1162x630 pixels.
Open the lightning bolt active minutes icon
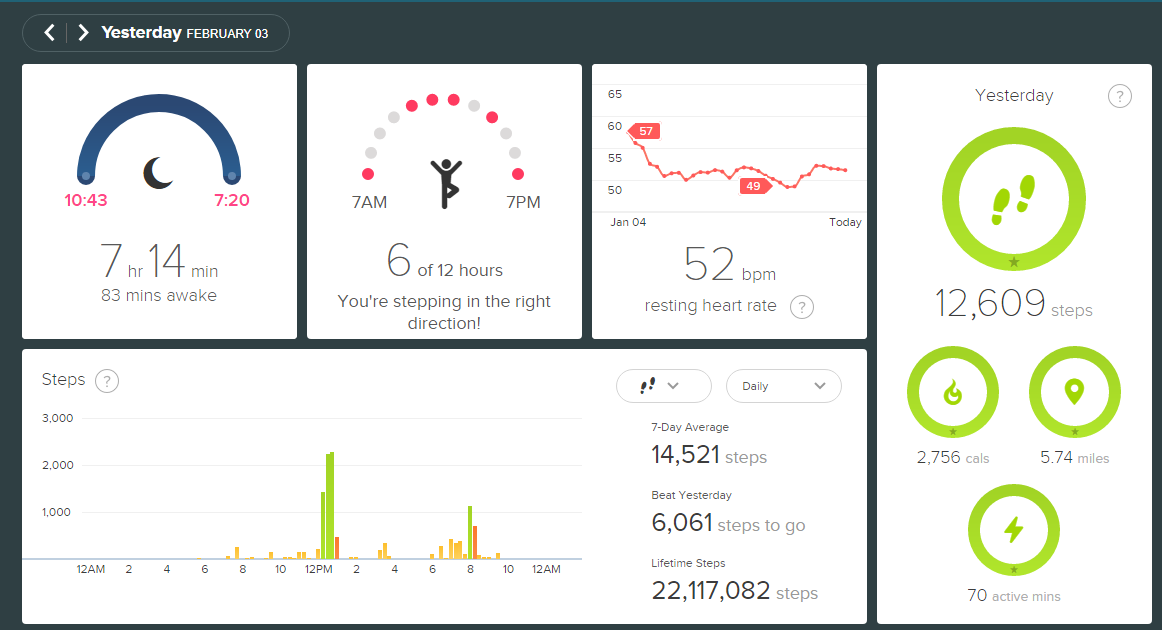tap(1014, 530)
